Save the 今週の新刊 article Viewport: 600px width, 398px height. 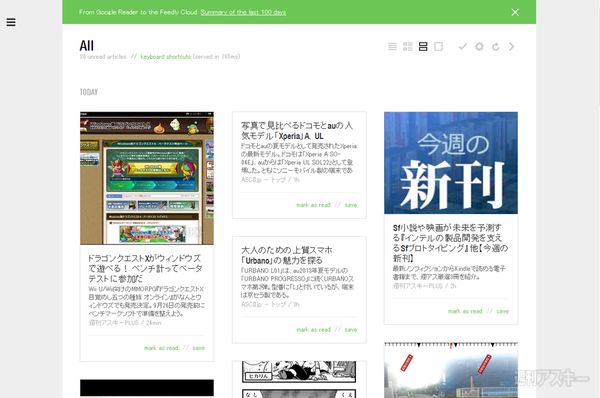pos(503,311)
